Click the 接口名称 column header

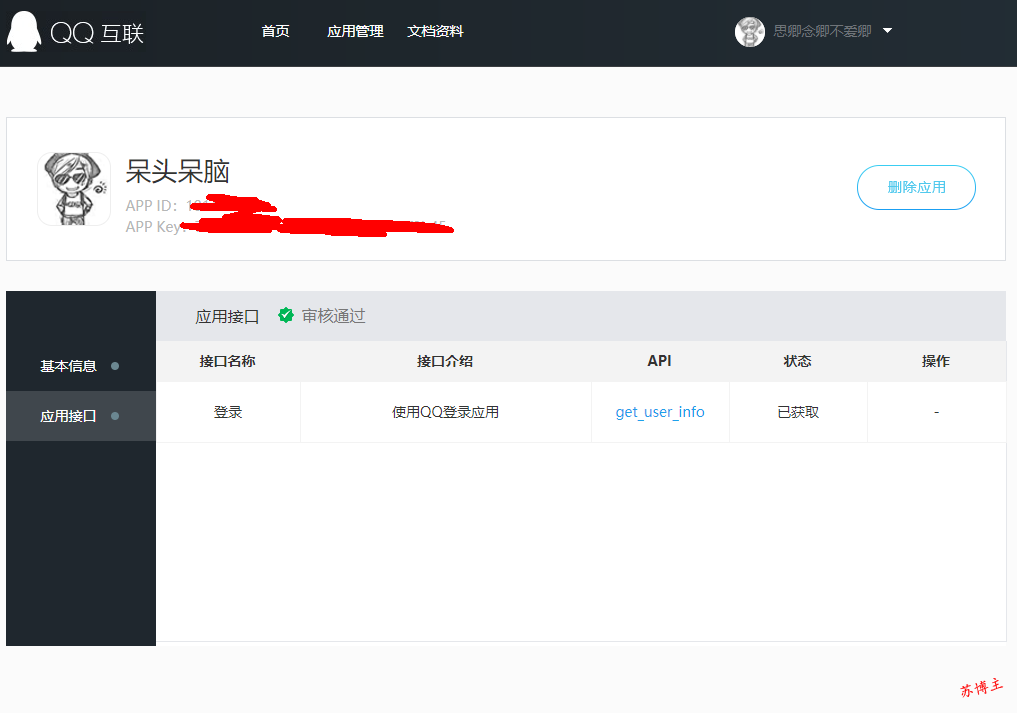coord(228,361)
